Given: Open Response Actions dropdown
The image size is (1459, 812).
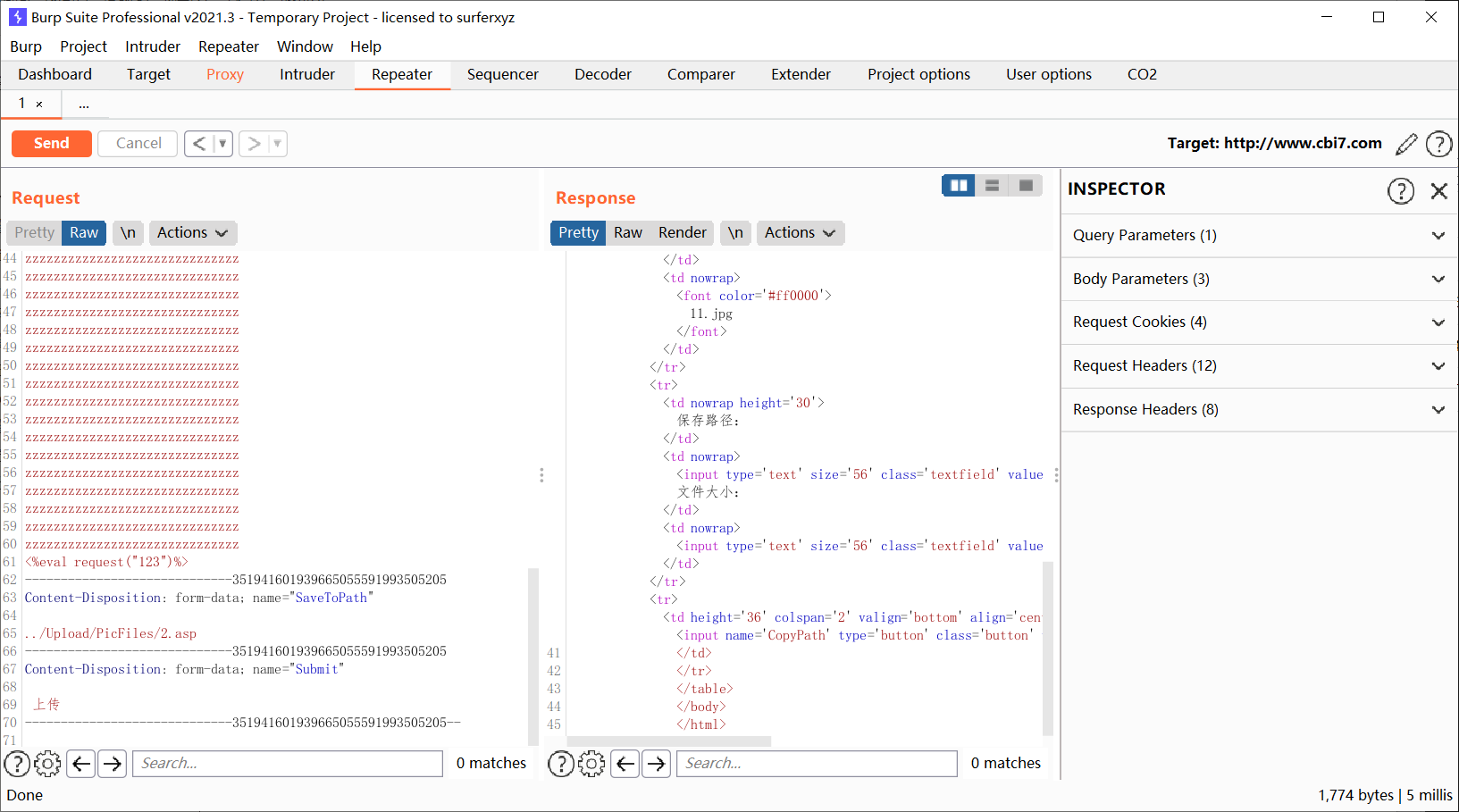Looking at the screenshot, I should [x=801, y=233].
